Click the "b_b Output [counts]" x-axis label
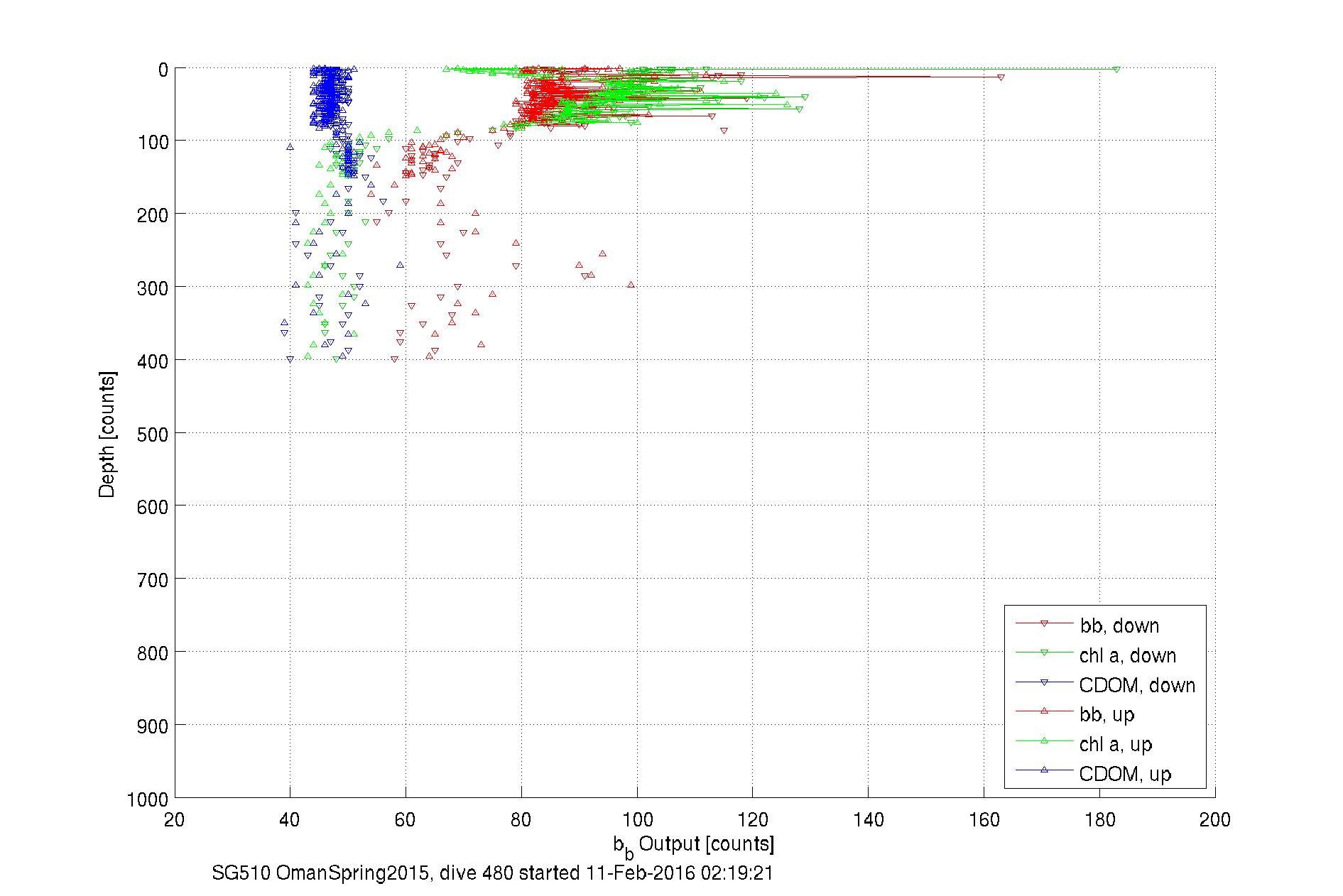The height and width of the screenshot is (896, 1343). [693, 845]
